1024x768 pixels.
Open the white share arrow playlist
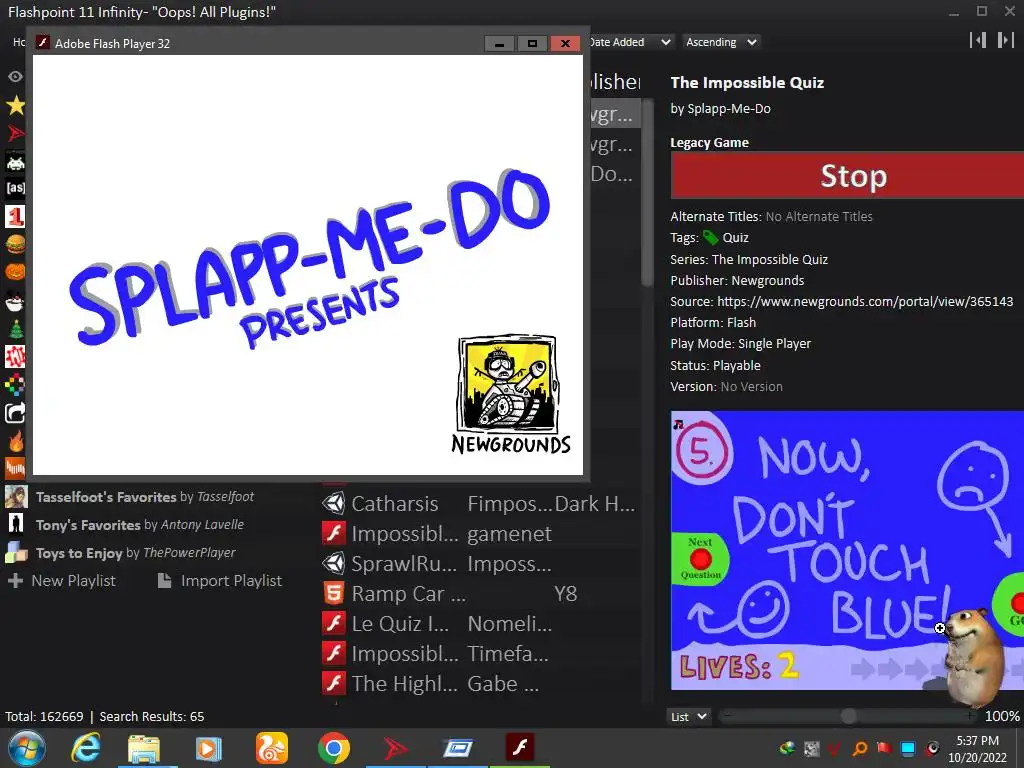[x=15, y=413]
